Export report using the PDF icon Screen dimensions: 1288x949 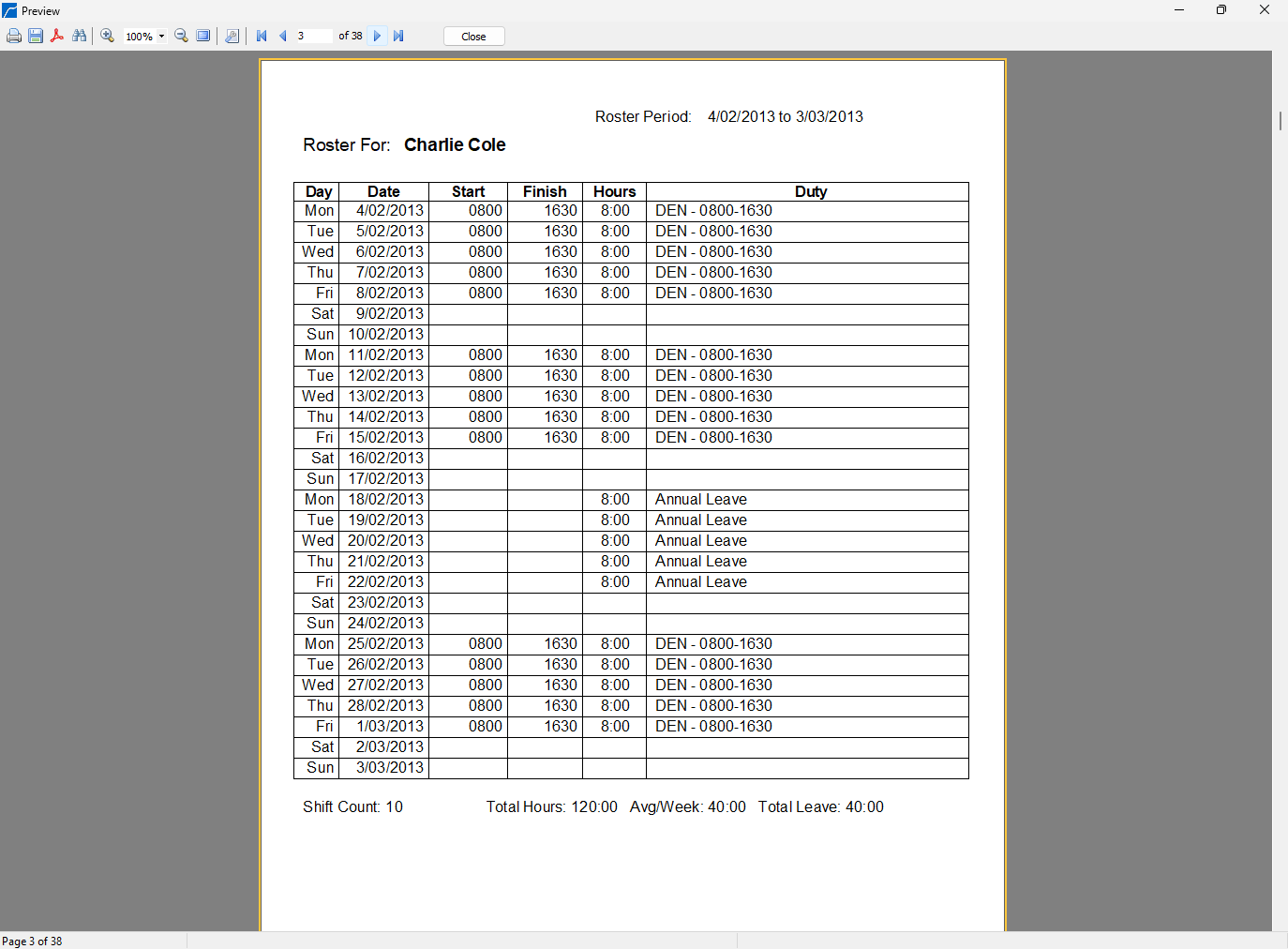click(57, 36)
